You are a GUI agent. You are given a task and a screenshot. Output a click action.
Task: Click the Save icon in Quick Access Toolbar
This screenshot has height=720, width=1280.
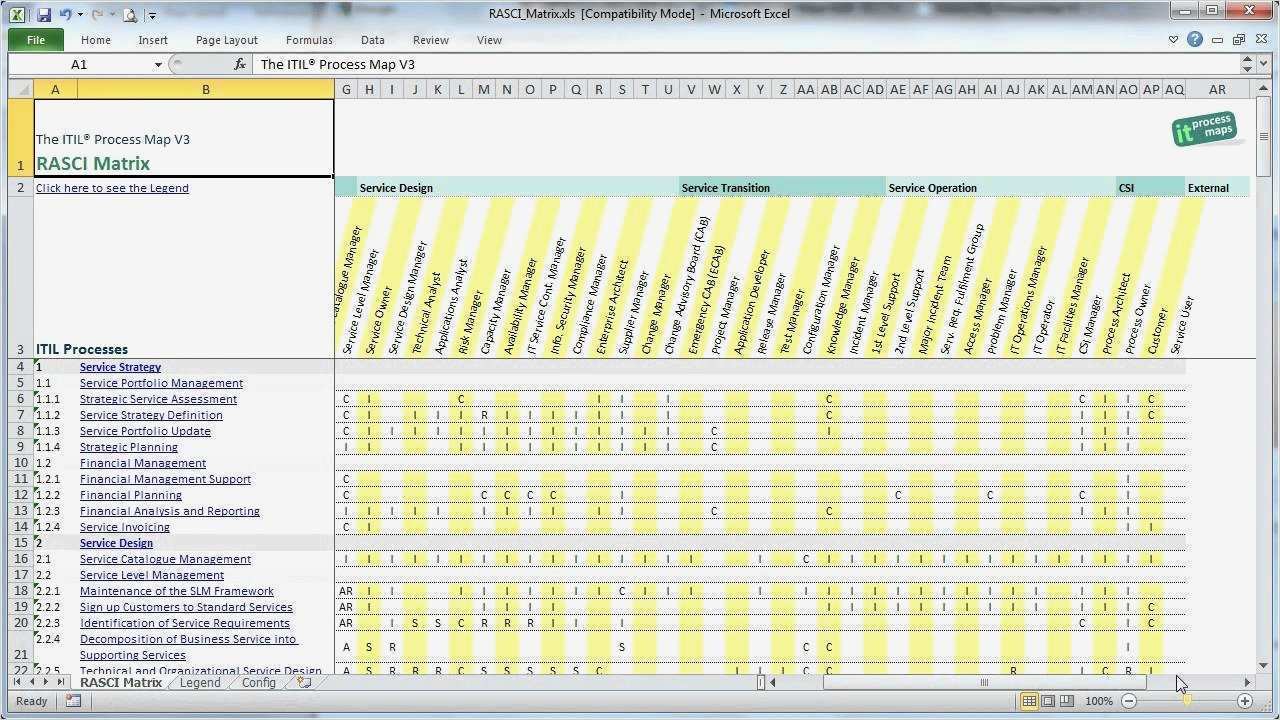(x=43, y=15)
